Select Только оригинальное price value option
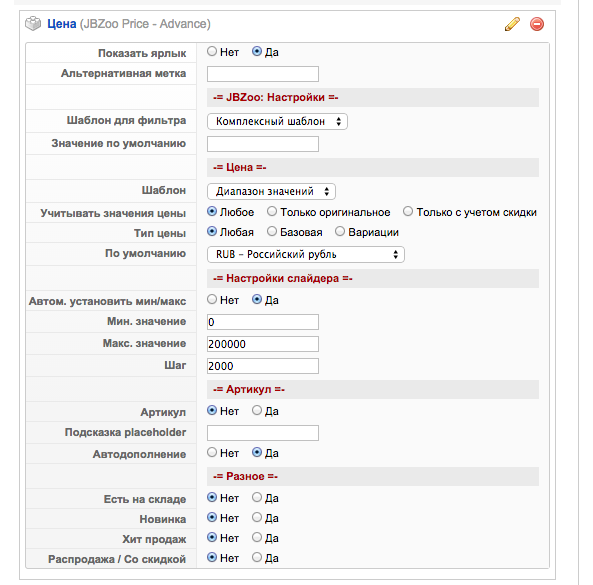 point(272,211)
